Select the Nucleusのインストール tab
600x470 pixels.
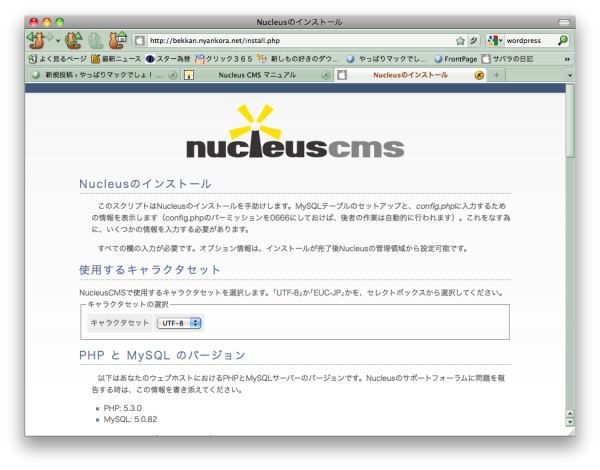pos(410,75)
